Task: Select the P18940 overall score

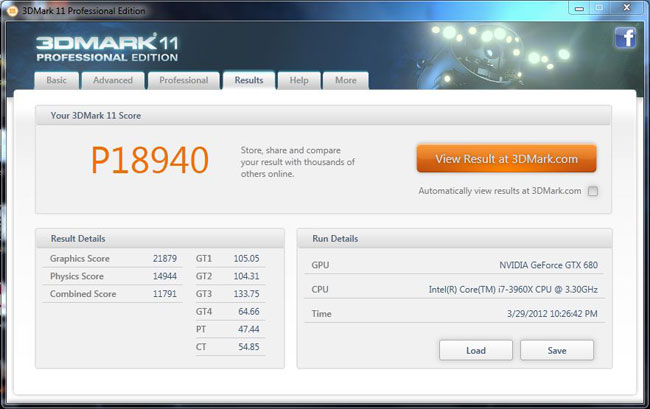Action: 150,160
